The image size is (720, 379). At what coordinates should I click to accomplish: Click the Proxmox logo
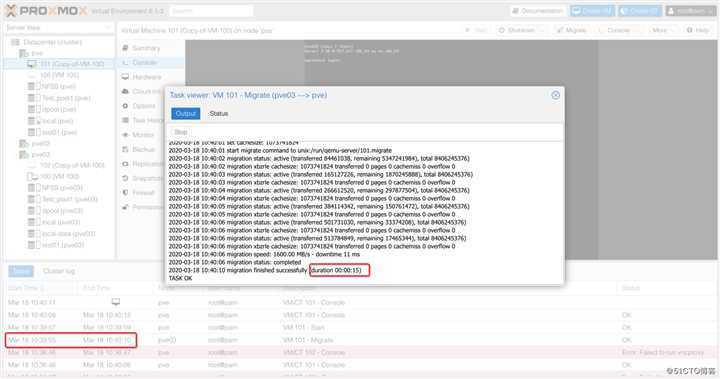(x=46, y=11)
